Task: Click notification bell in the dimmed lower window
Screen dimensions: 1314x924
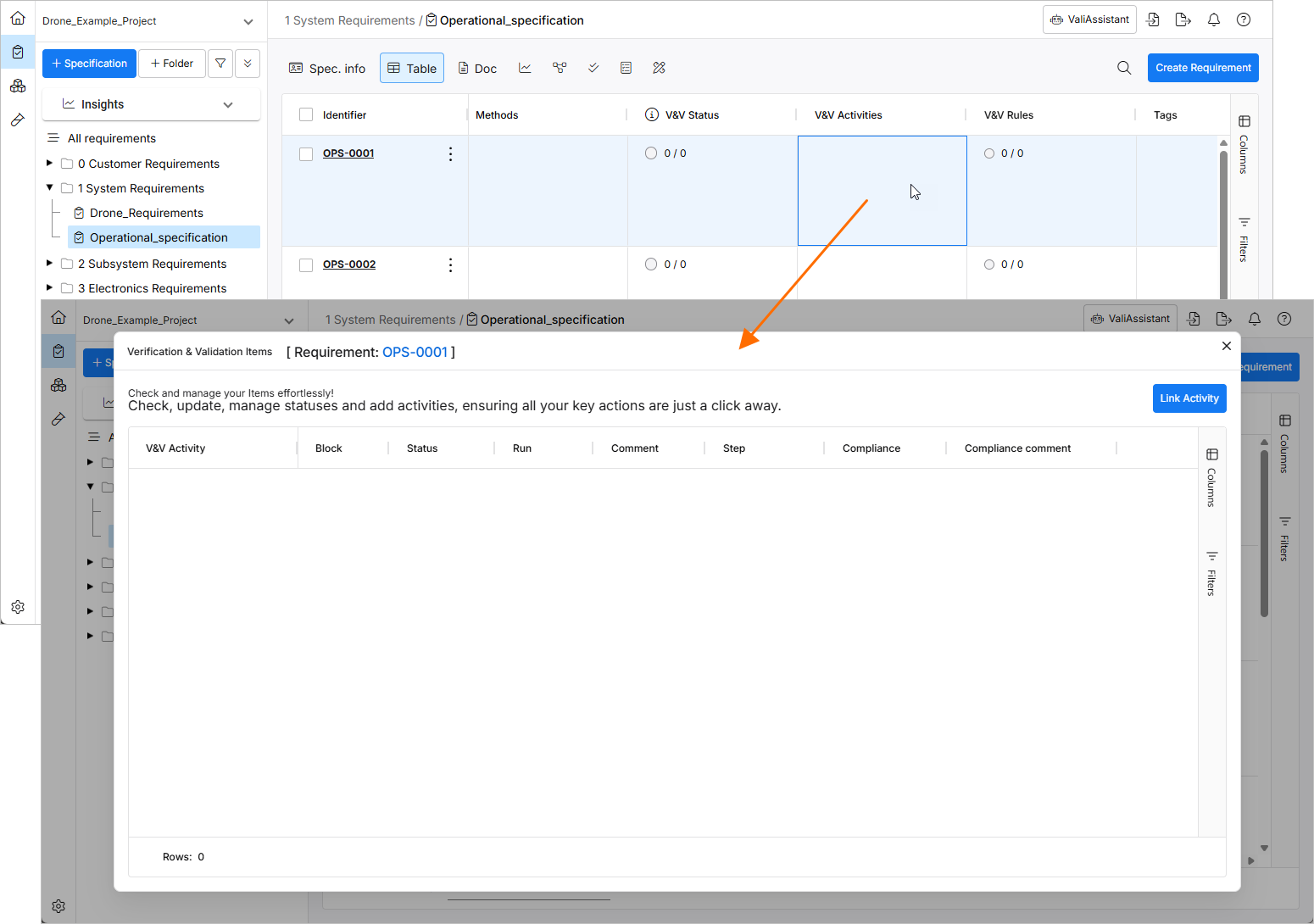Action: pyautogui.click(x=1255, y=319)
